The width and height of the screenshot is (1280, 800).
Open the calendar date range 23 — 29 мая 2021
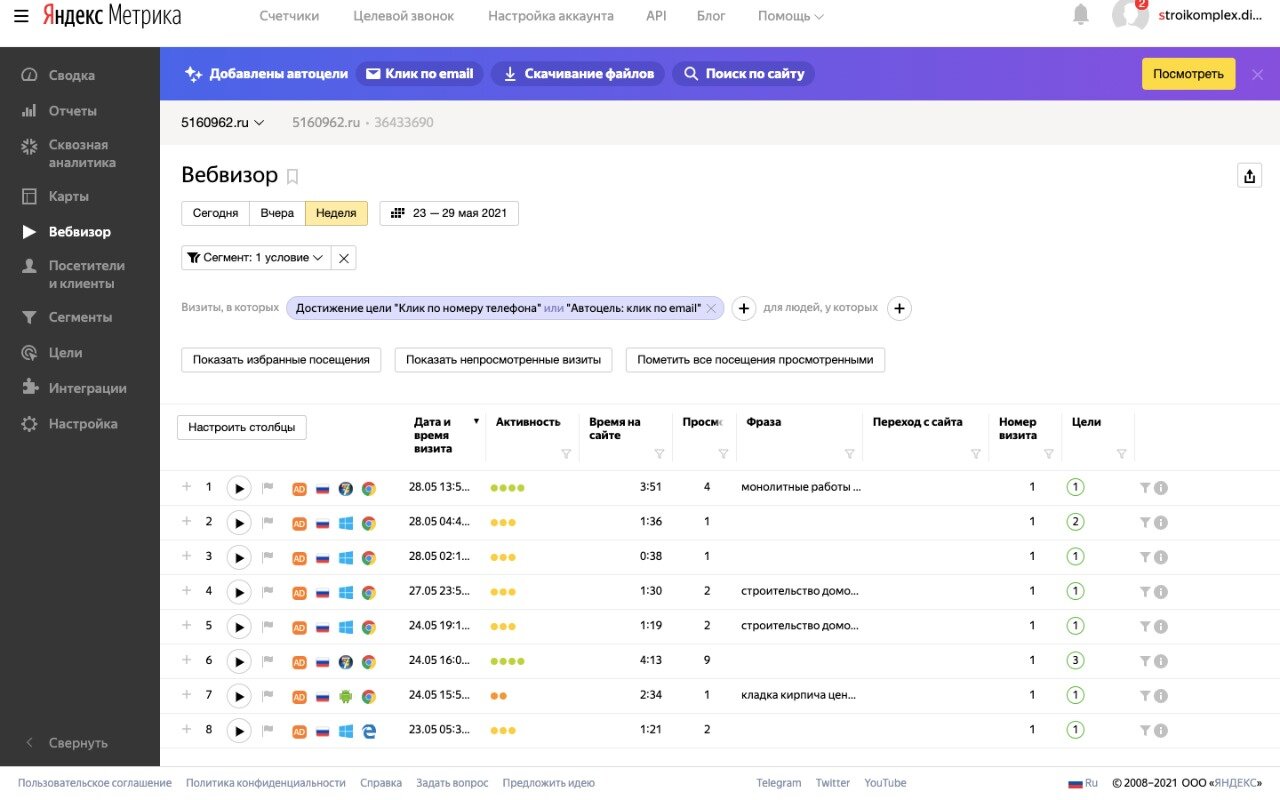point(449,213)
